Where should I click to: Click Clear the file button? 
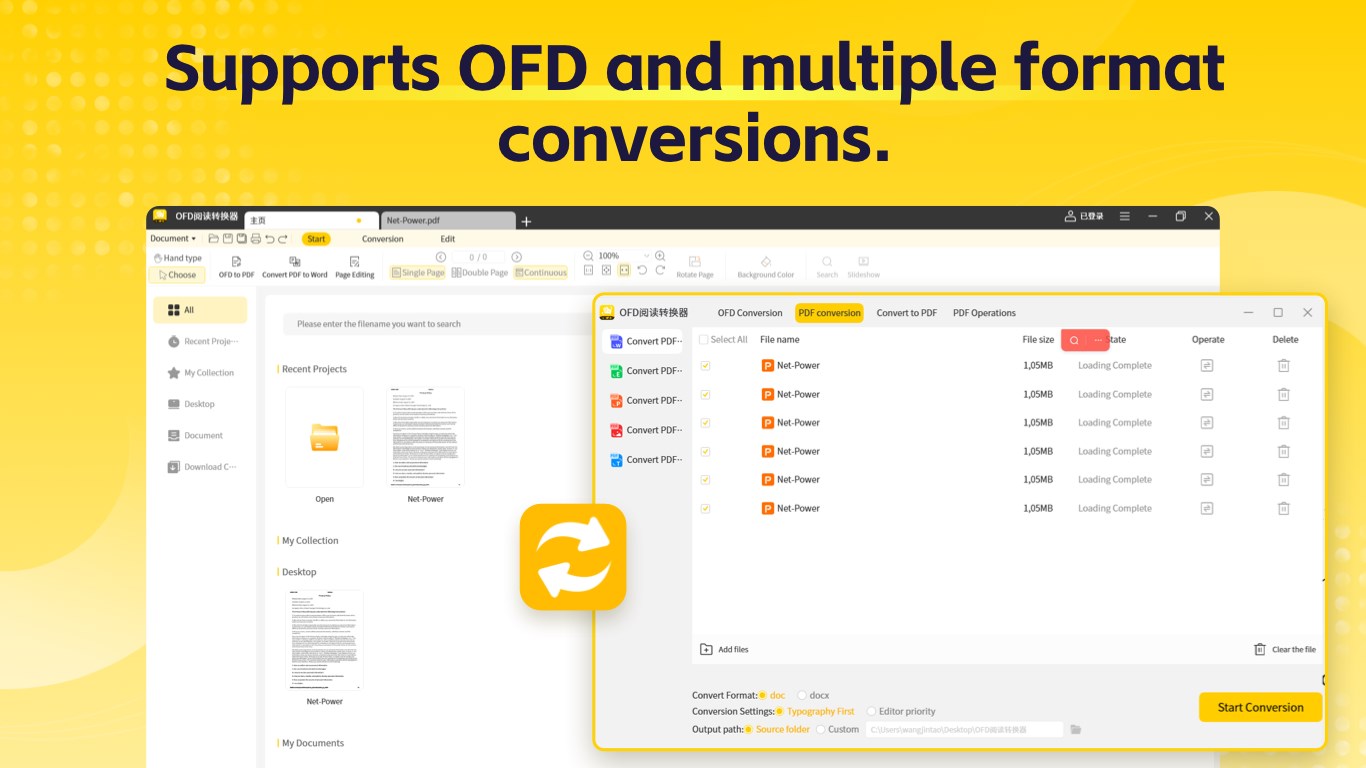pyautogui.click(x=1285, y=649)
